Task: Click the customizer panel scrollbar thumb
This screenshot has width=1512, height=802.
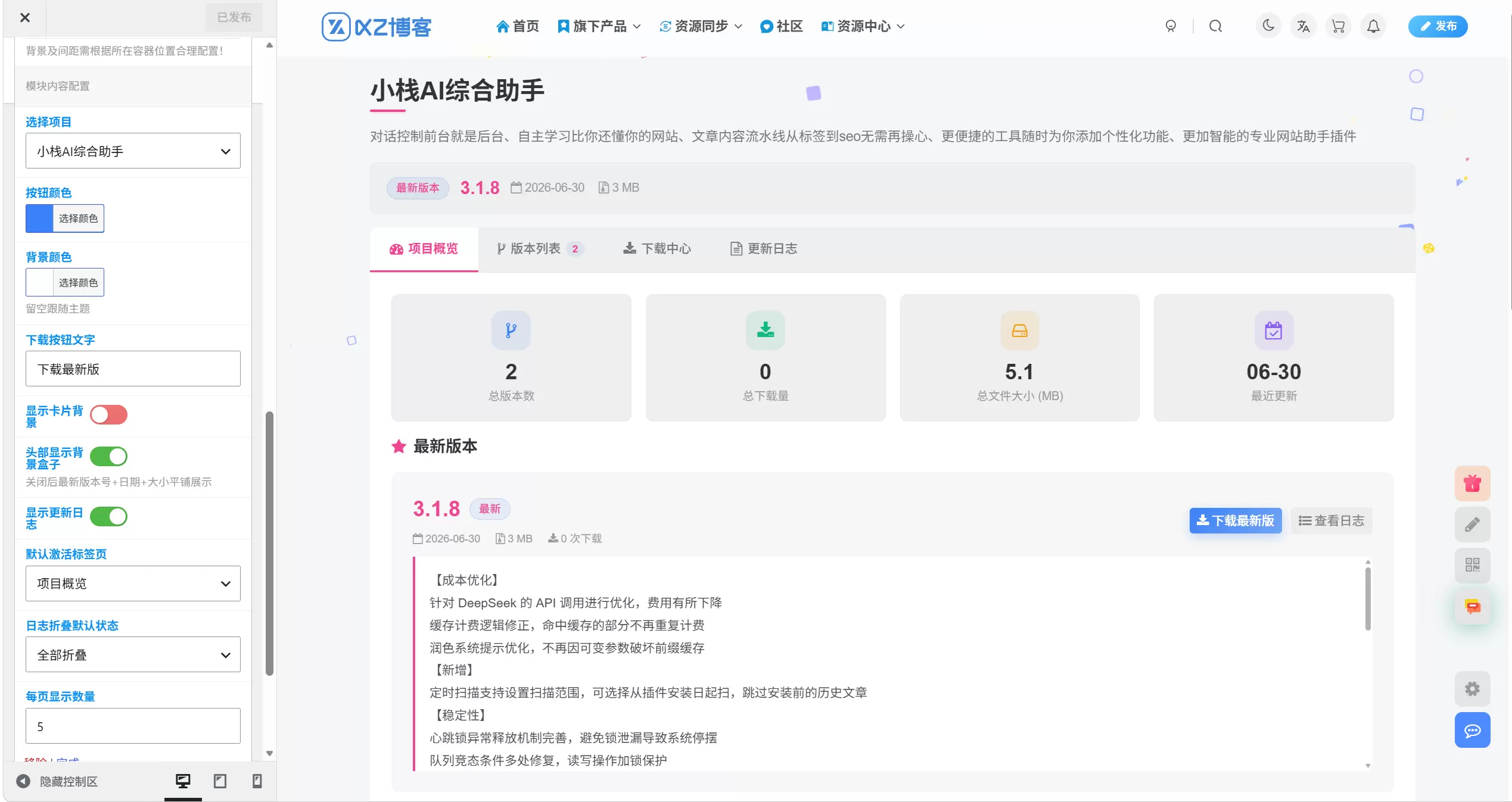Action: pyautogui.click(x=269, y=543)
